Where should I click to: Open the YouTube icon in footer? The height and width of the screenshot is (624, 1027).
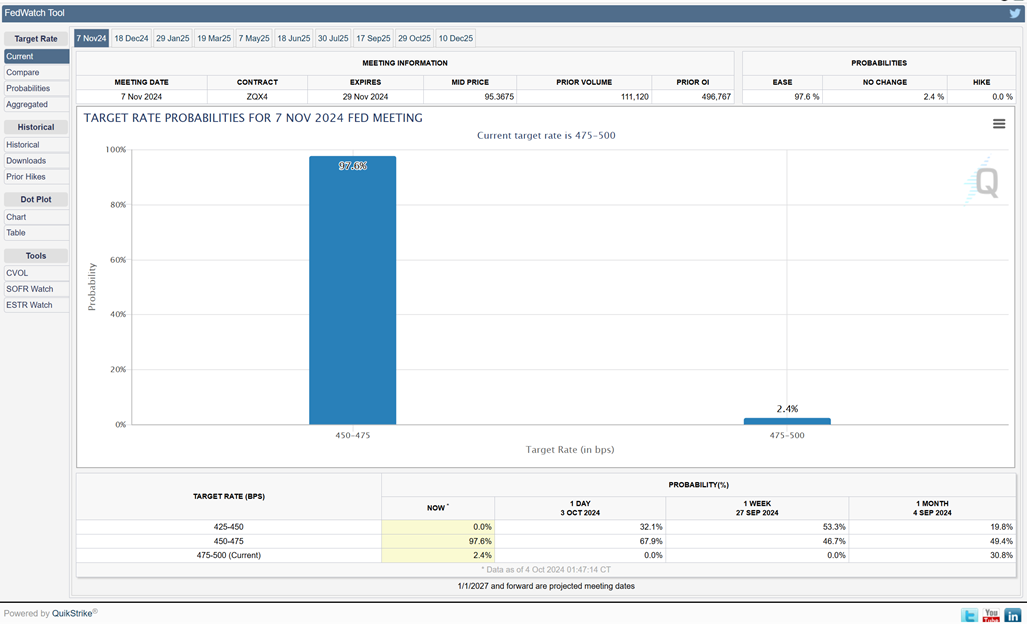(x=991, y=615)
